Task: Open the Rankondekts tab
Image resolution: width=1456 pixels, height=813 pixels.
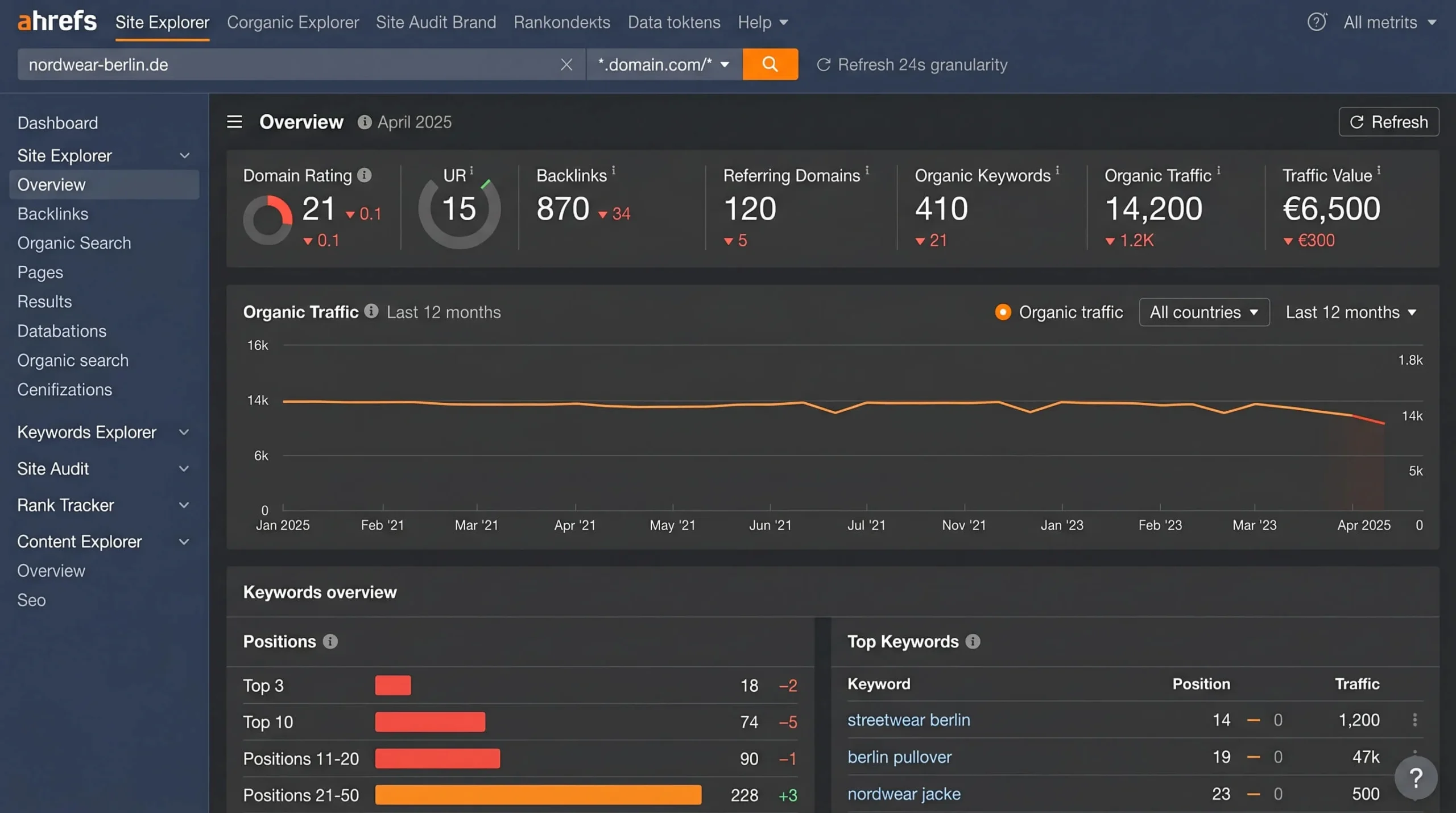Action: [562, 22]
